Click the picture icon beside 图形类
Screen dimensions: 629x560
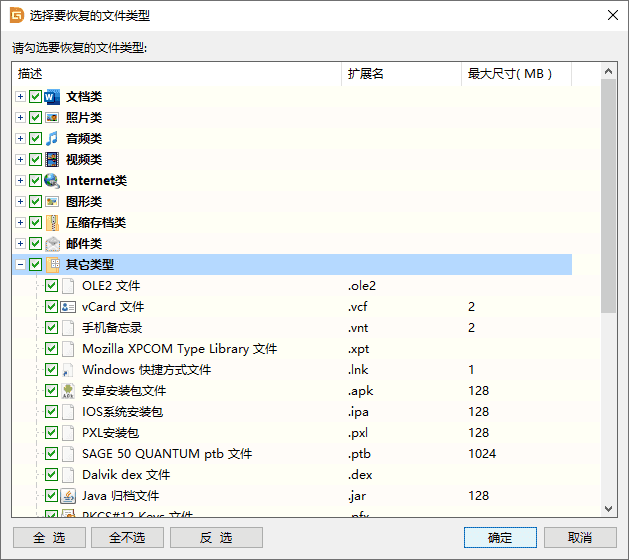[52, 201]
